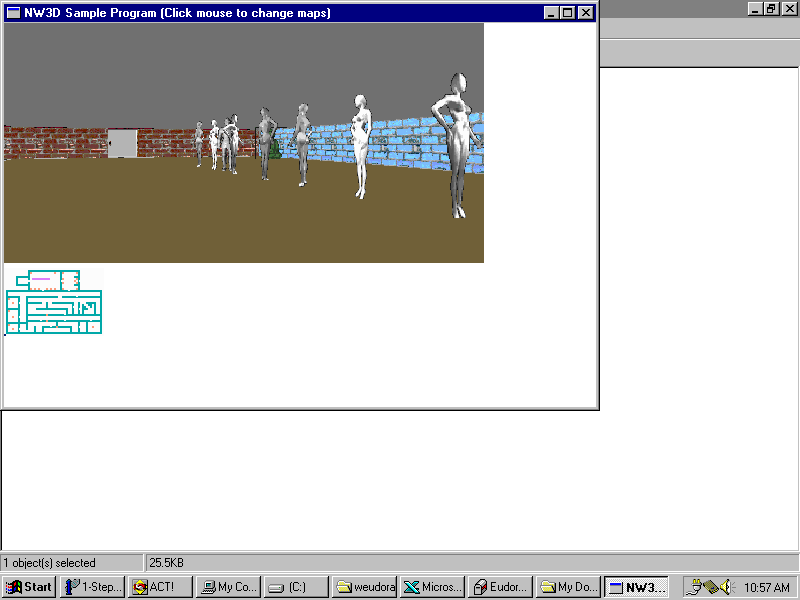Switch to the 1-Step taskbar button
The height and width of the screenshot is (600, 800).
tap(92, 587)
